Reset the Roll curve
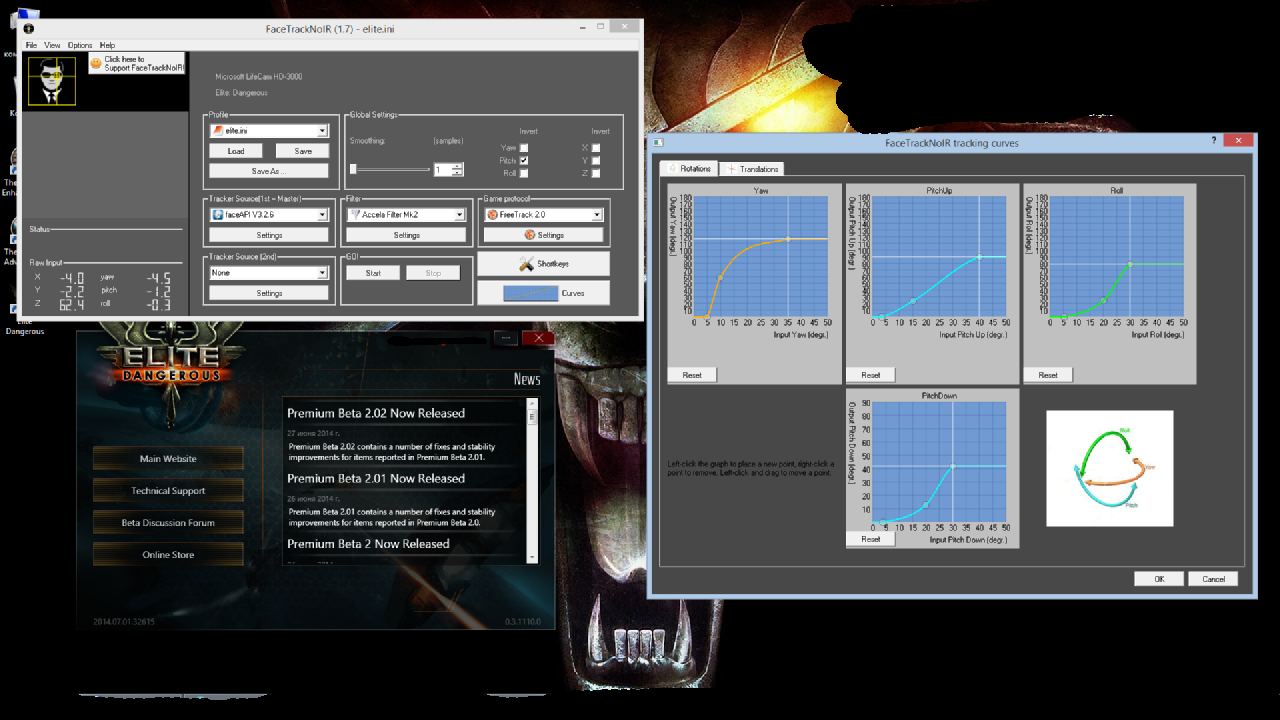This screenshot has width=1280, height=720. tap(1048, 375)
